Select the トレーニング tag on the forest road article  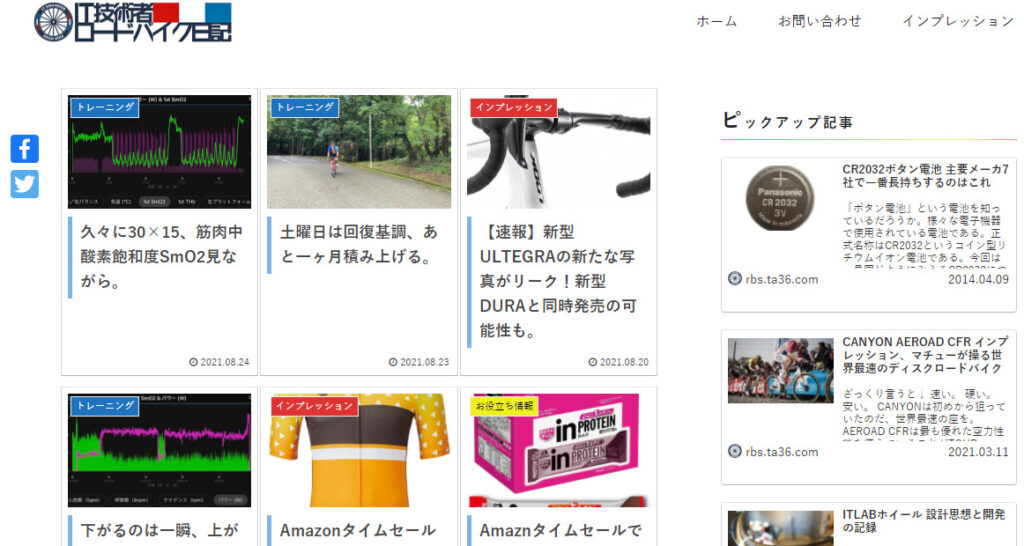click(x=304, y=107)
